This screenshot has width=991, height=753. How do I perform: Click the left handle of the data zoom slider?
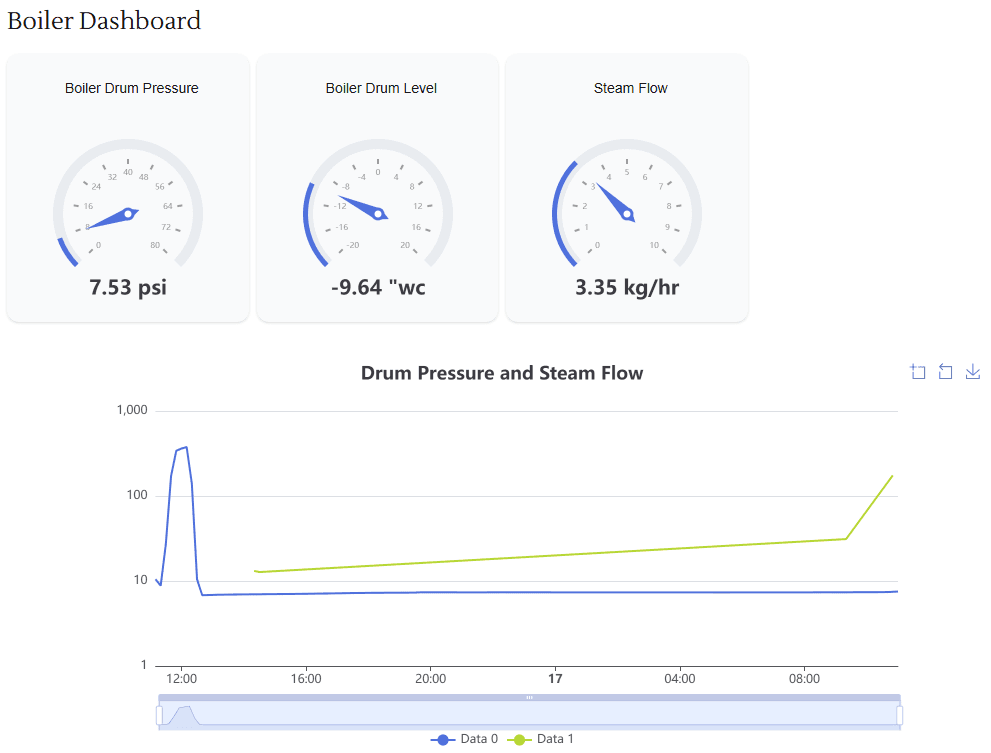(x=160, y=712)
